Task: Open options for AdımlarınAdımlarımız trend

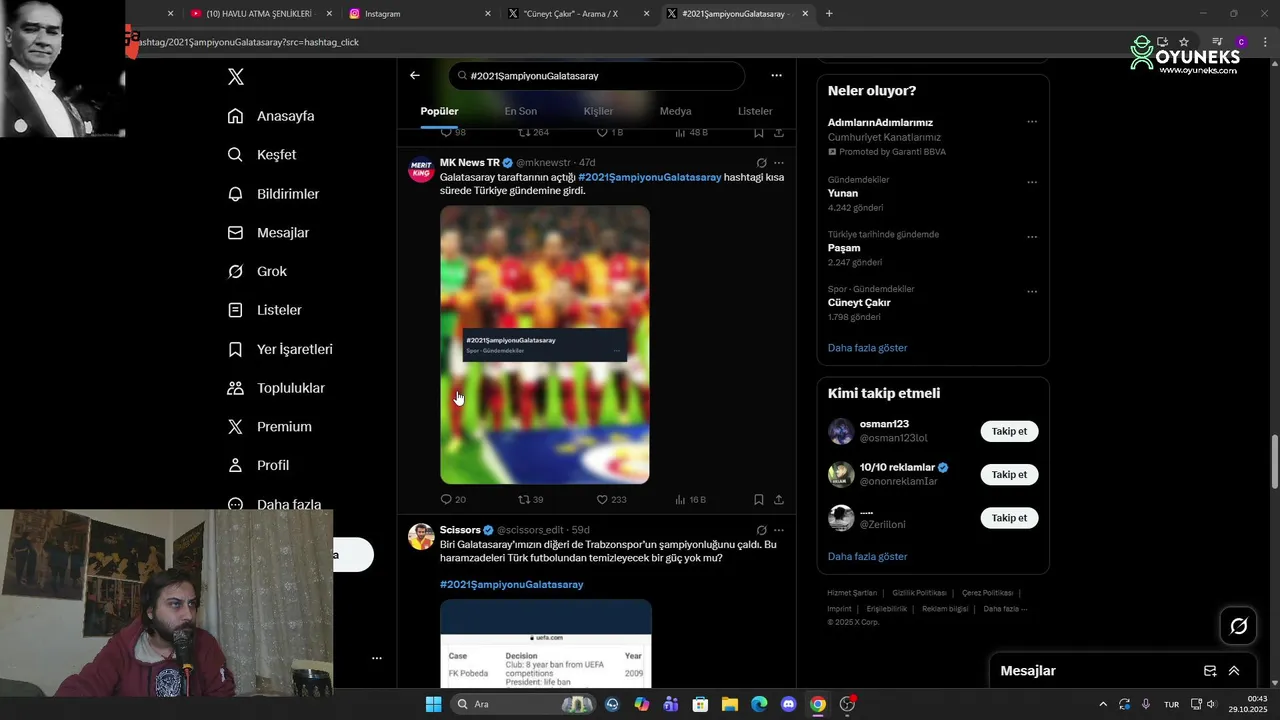Action: (1032, 122)
